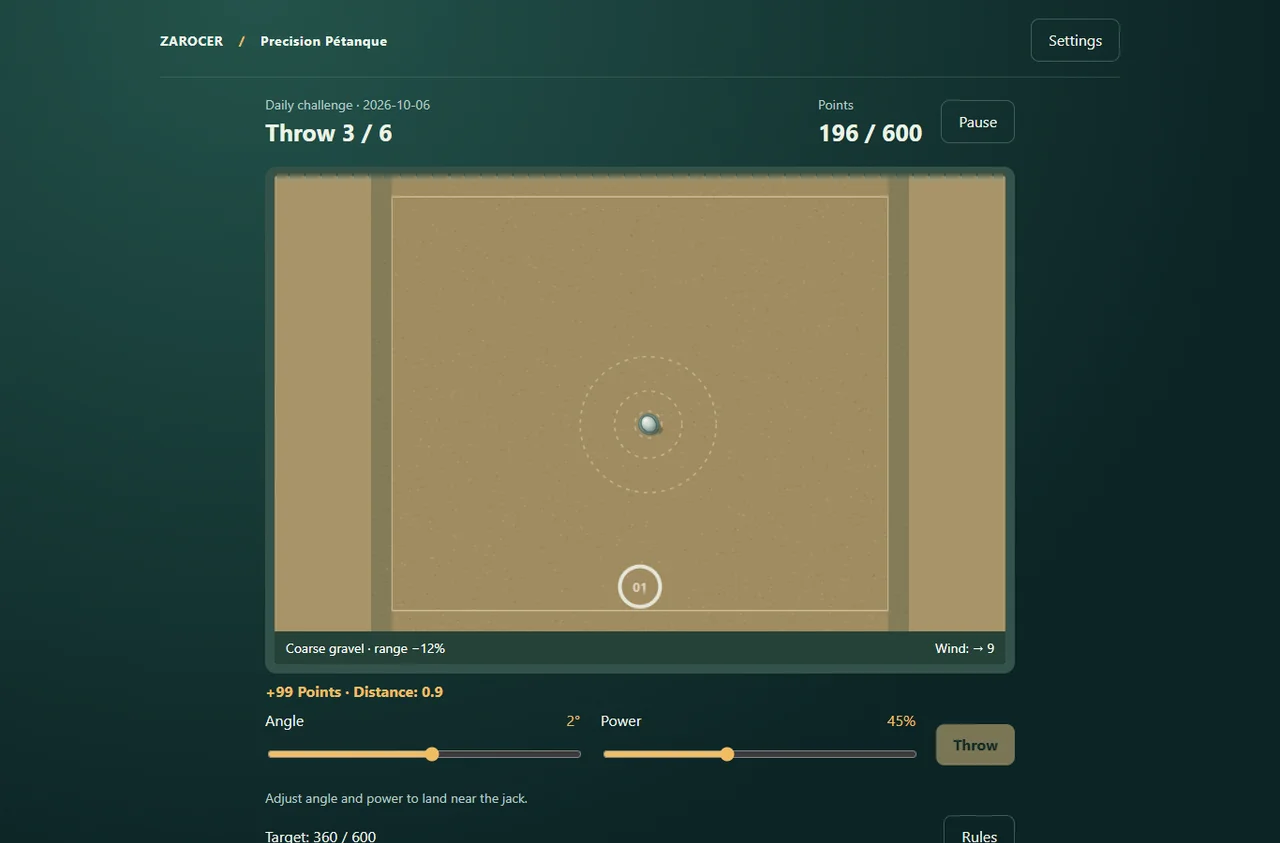Open the Rules button
Screen dimensions: 1280x843
point(979,831)
